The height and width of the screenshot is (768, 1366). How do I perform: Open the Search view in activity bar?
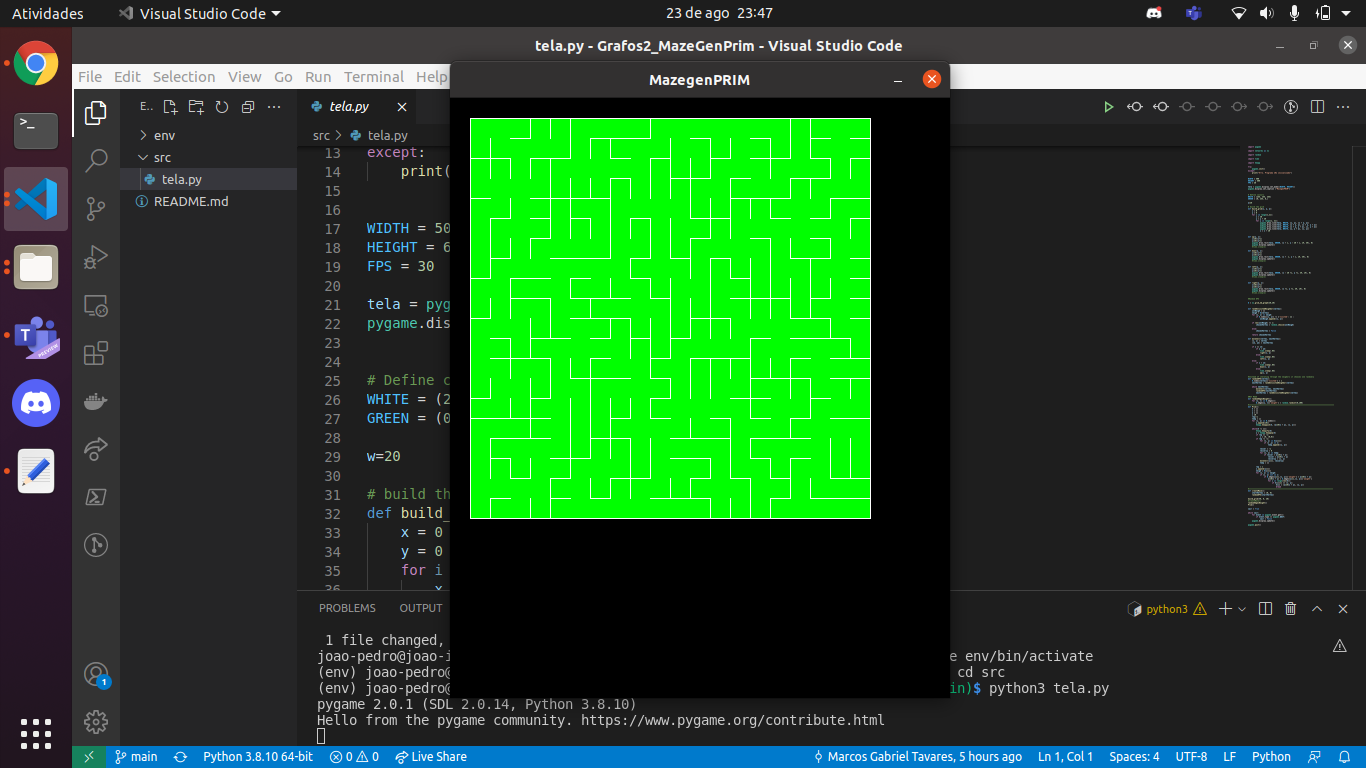tap(96, 160)
